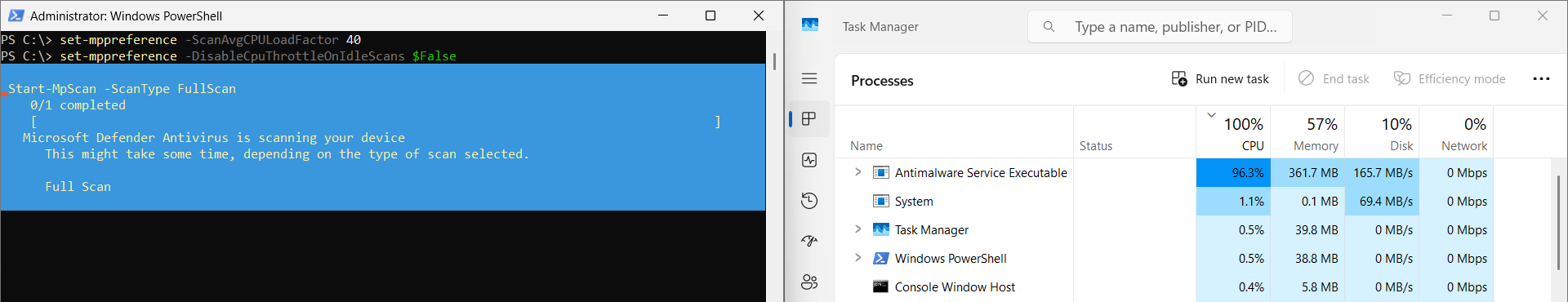Expand the Windows PowerShell process row

[857, 258]
